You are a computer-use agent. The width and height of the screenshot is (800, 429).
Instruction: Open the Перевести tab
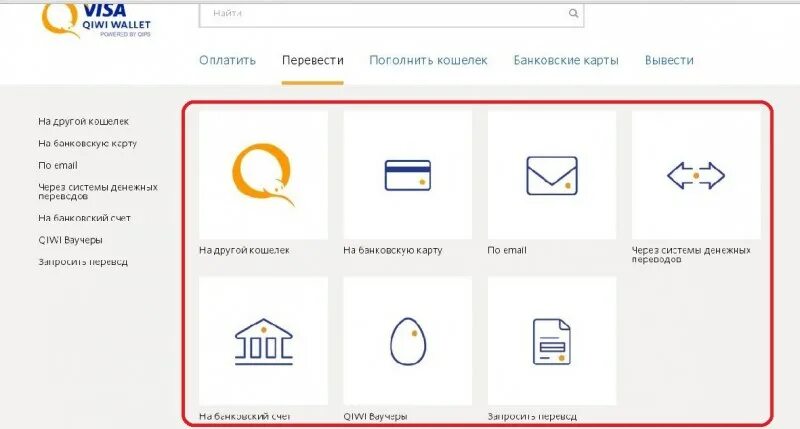pyautogui.click(x=312, y=60)
